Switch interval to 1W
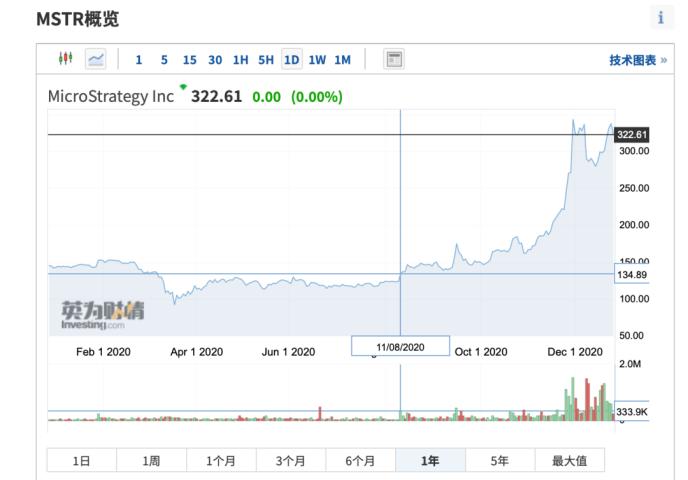 coord(317,60)
